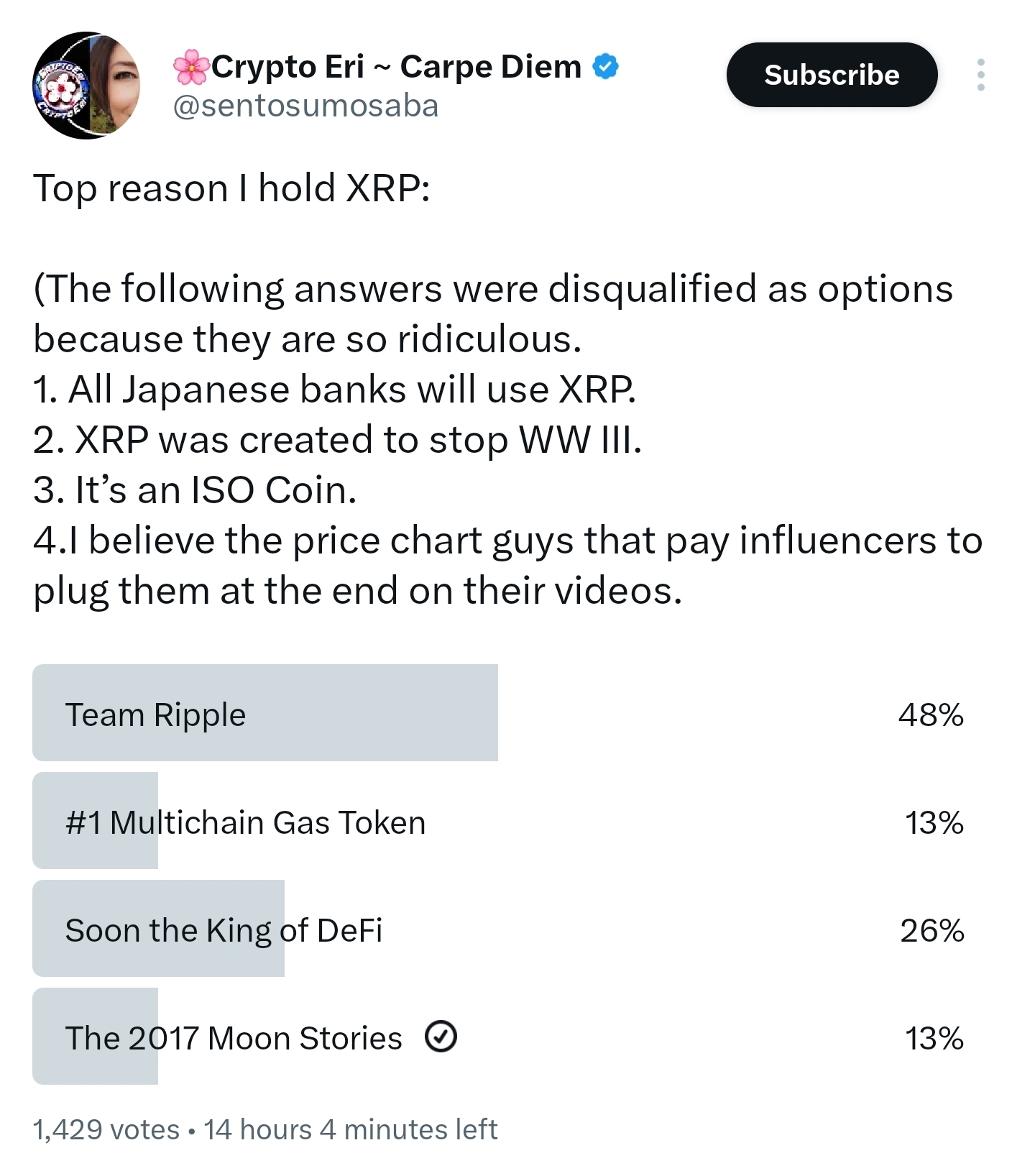Click the 14 hours 4 minutes left text
1035x1176 pixels.
pos(350,1129)
